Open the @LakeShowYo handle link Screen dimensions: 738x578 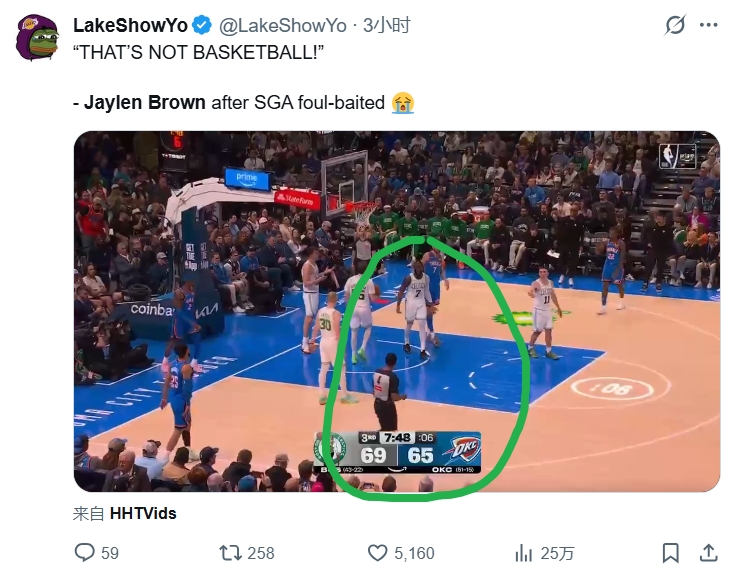(x=283, y=25)
